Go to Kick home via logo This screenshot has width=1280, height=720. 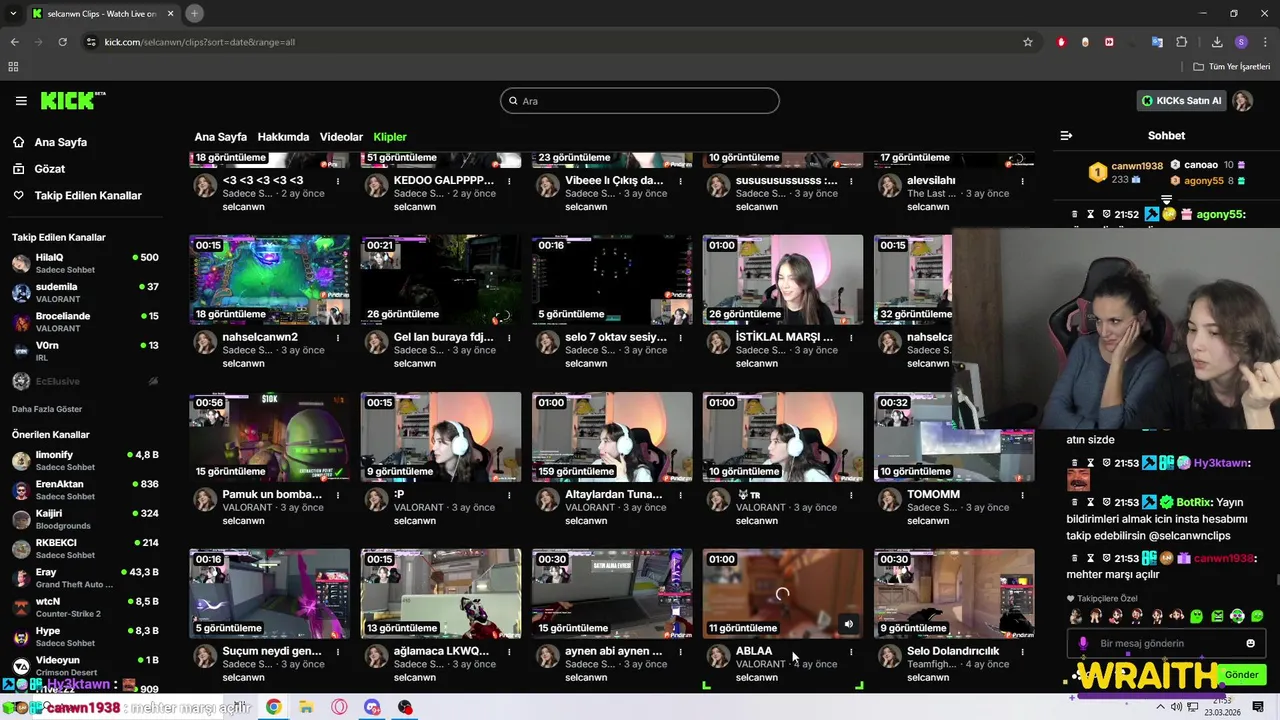(73, 100)
